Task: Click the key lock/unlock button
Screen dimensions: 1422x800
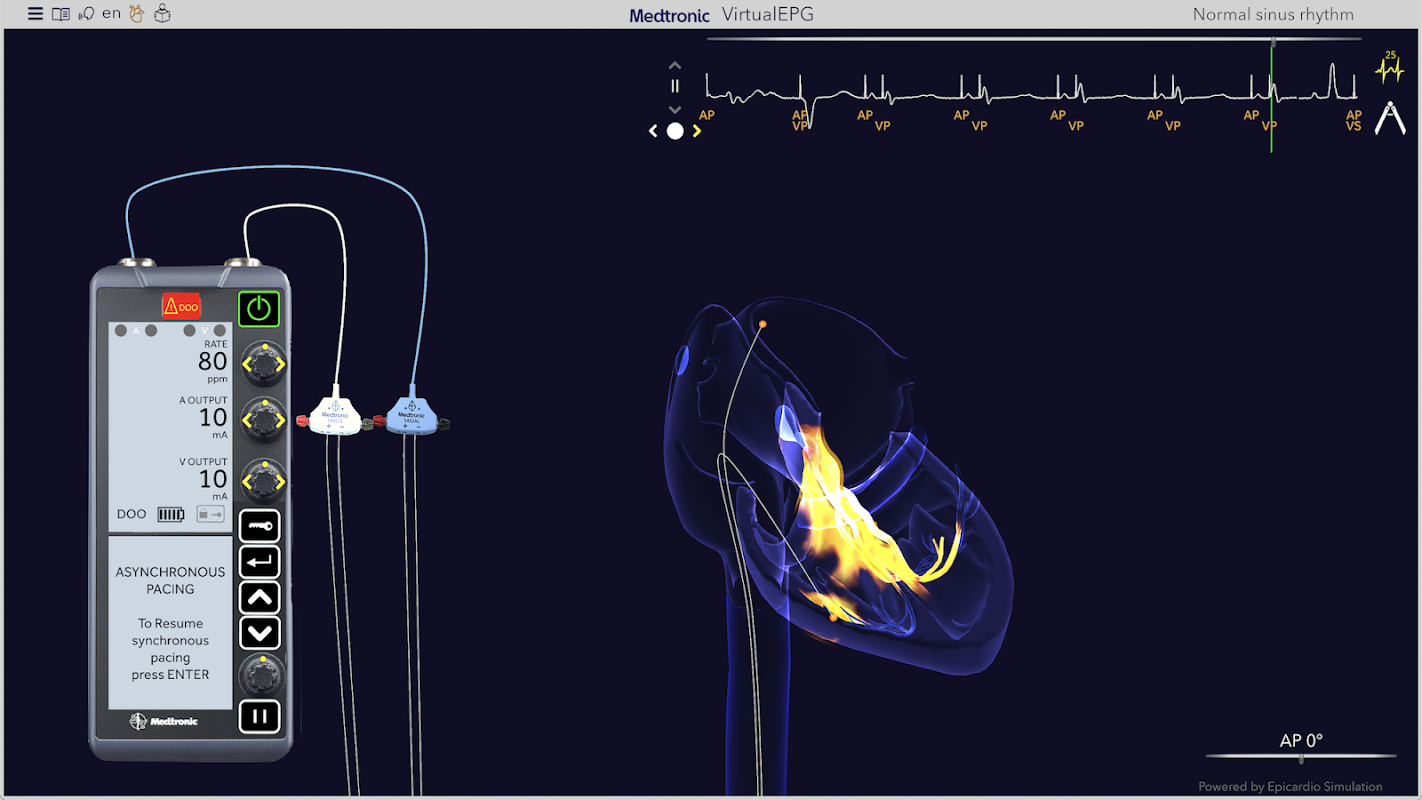Action: 260,526
